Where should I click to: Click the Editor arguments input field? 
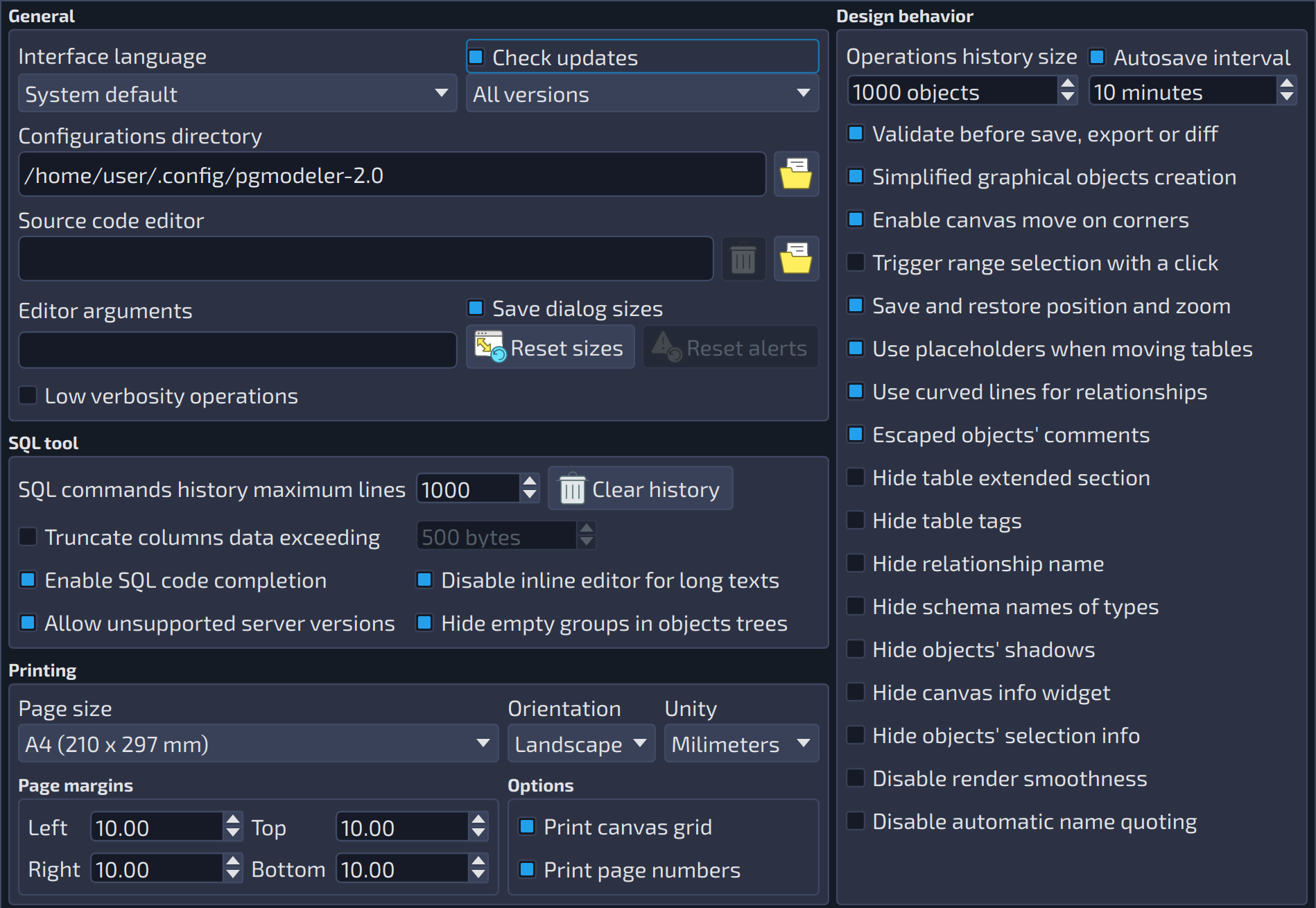tap(237, 350)
